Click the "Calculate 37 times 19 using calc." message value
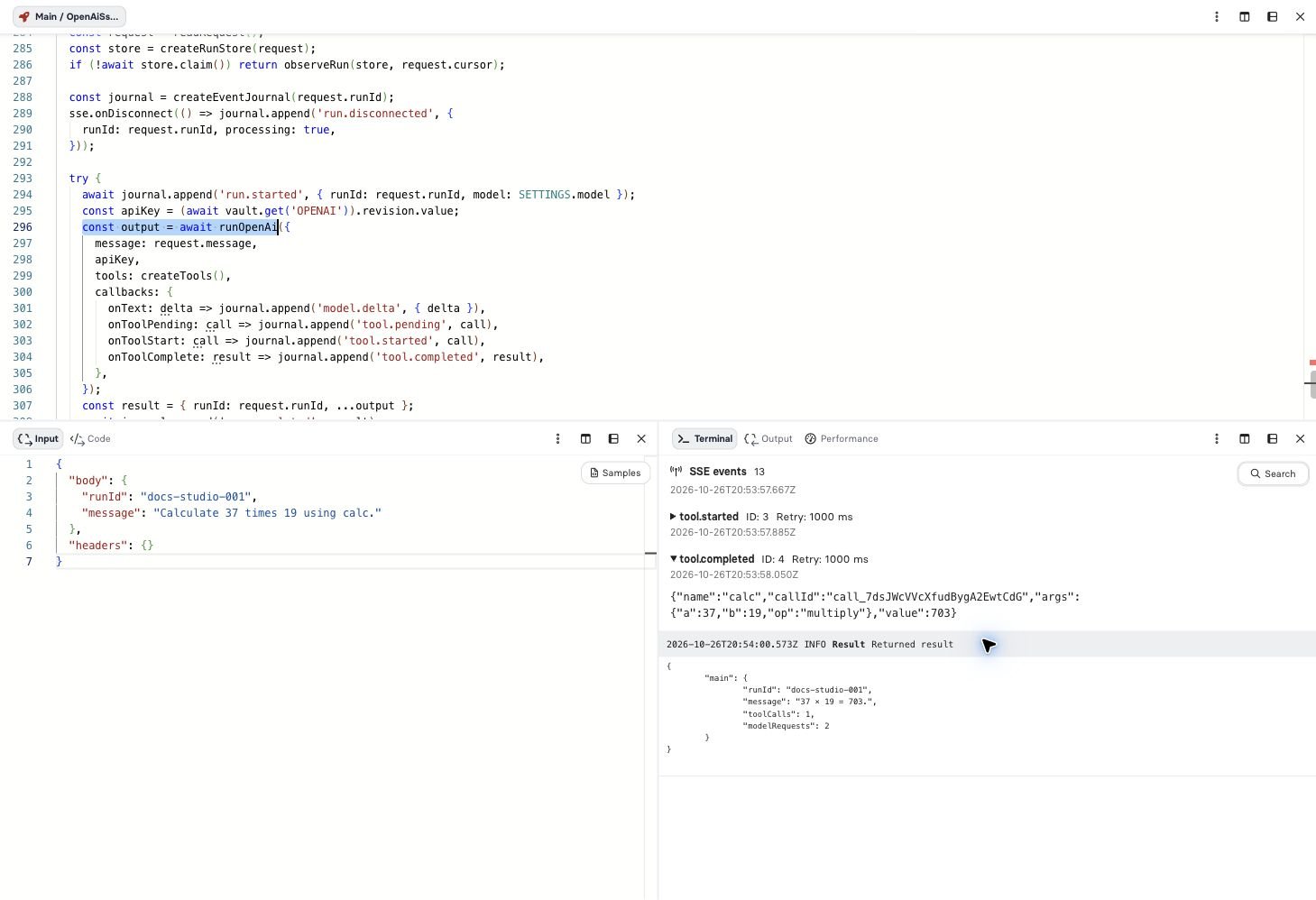 click(268, 512)
